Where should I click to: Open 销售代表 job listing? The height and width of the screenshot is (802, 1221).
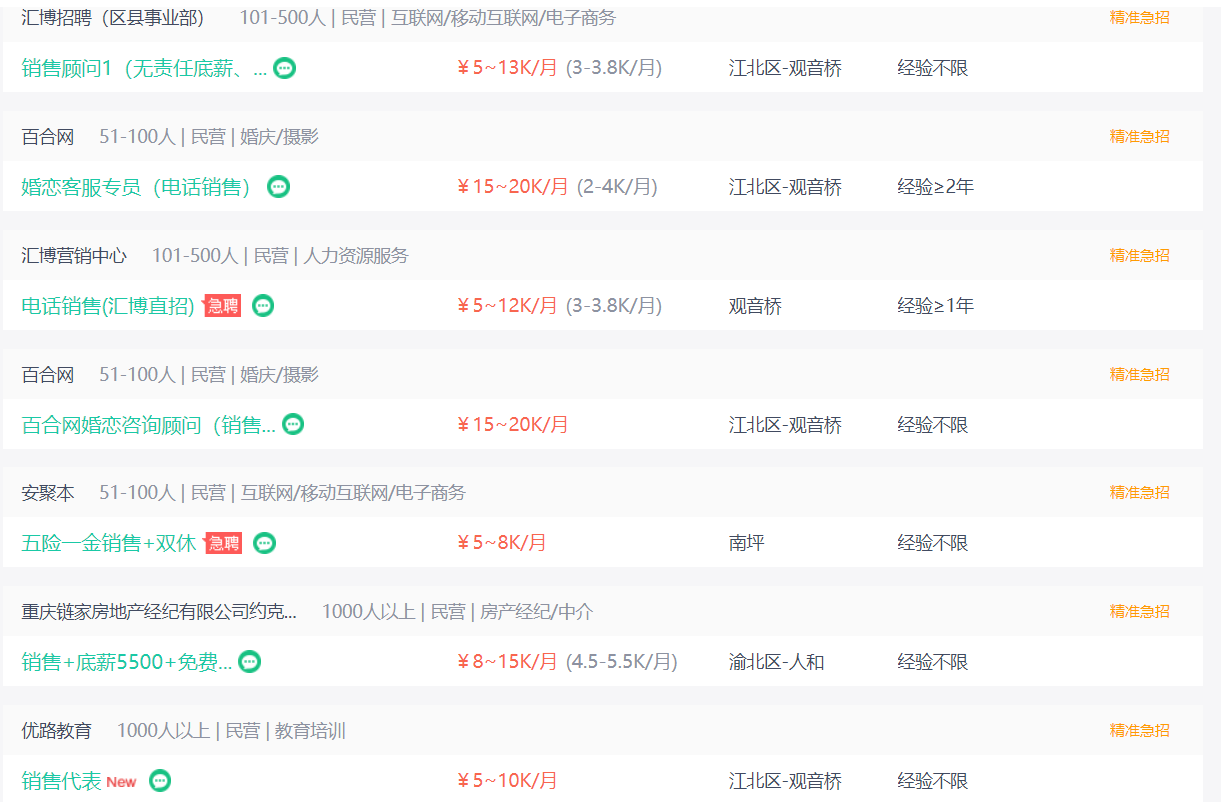[x=62, y=781]
